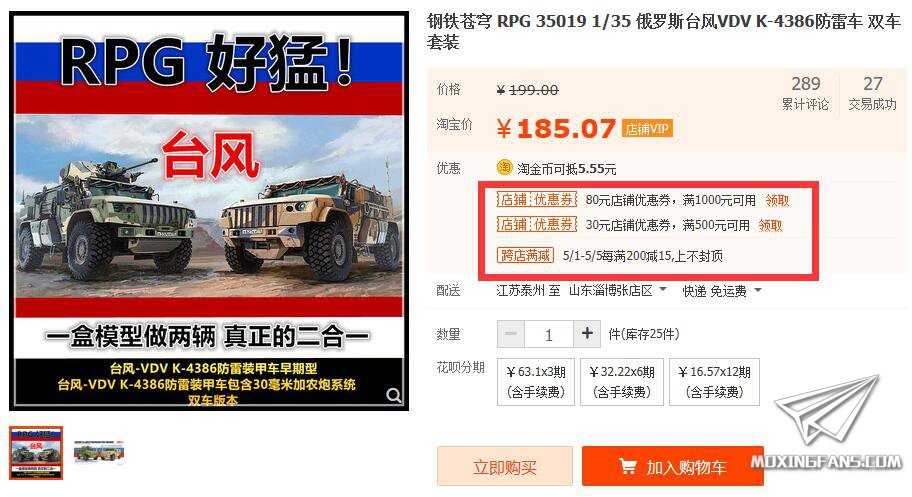Click the second 店铺优惠券 tag

pos(537,224)
